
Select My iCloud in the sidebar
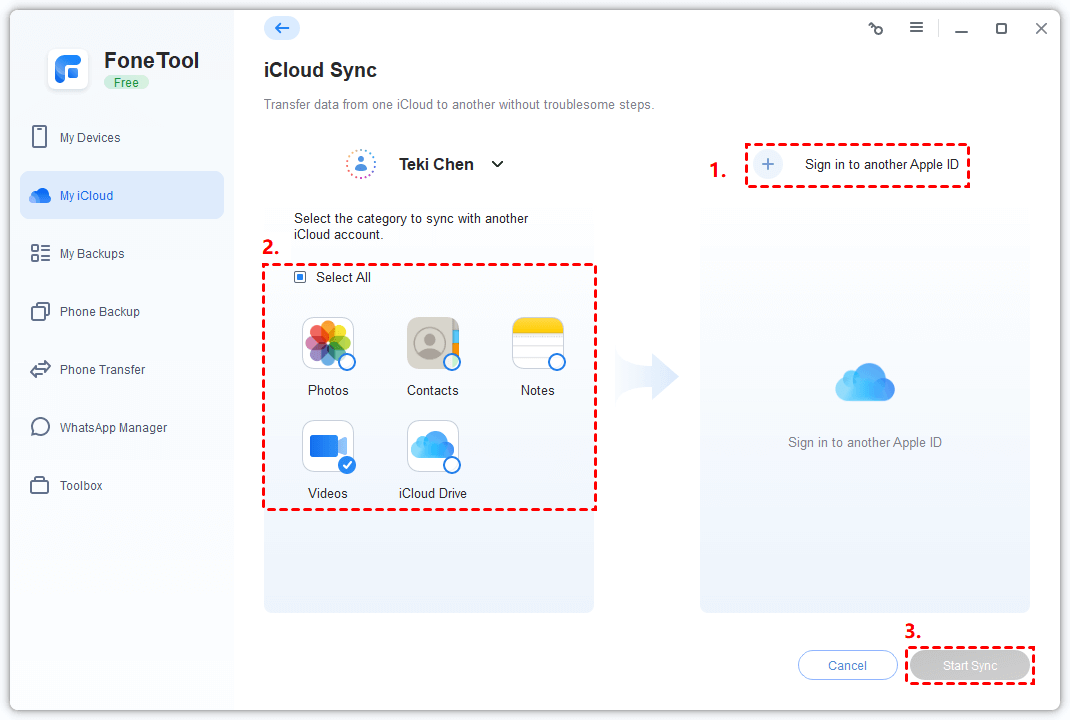(122, 195)
